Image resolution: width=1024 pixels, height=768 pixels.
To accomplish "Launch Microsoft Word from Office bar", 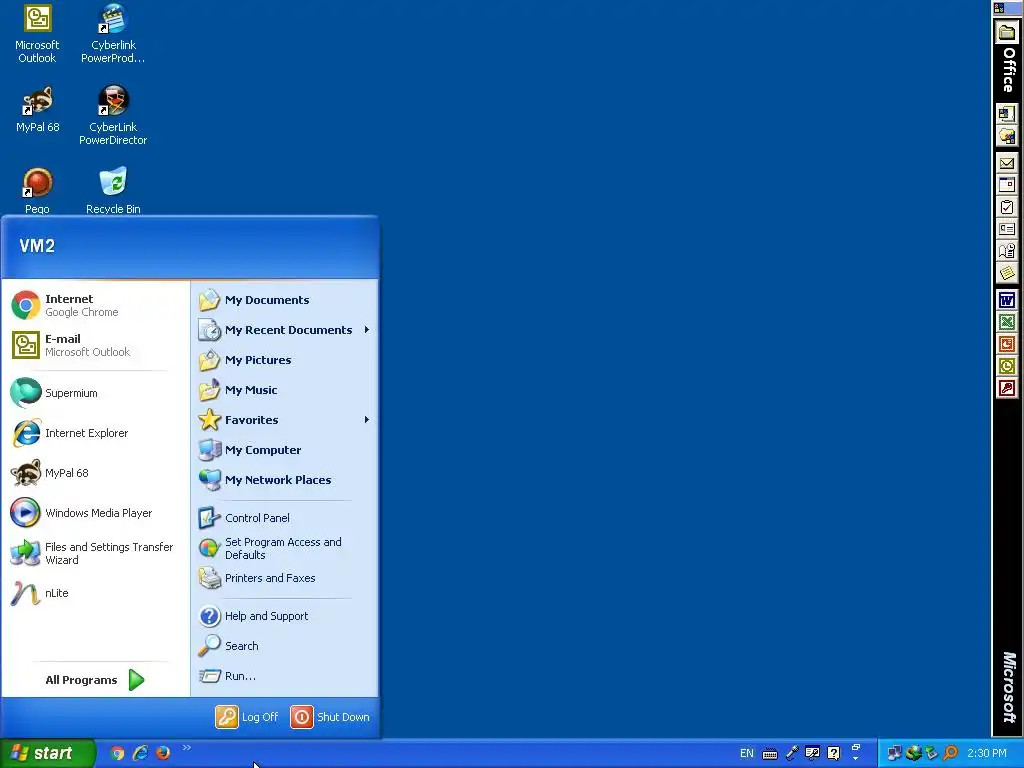I will (1006, 300).
